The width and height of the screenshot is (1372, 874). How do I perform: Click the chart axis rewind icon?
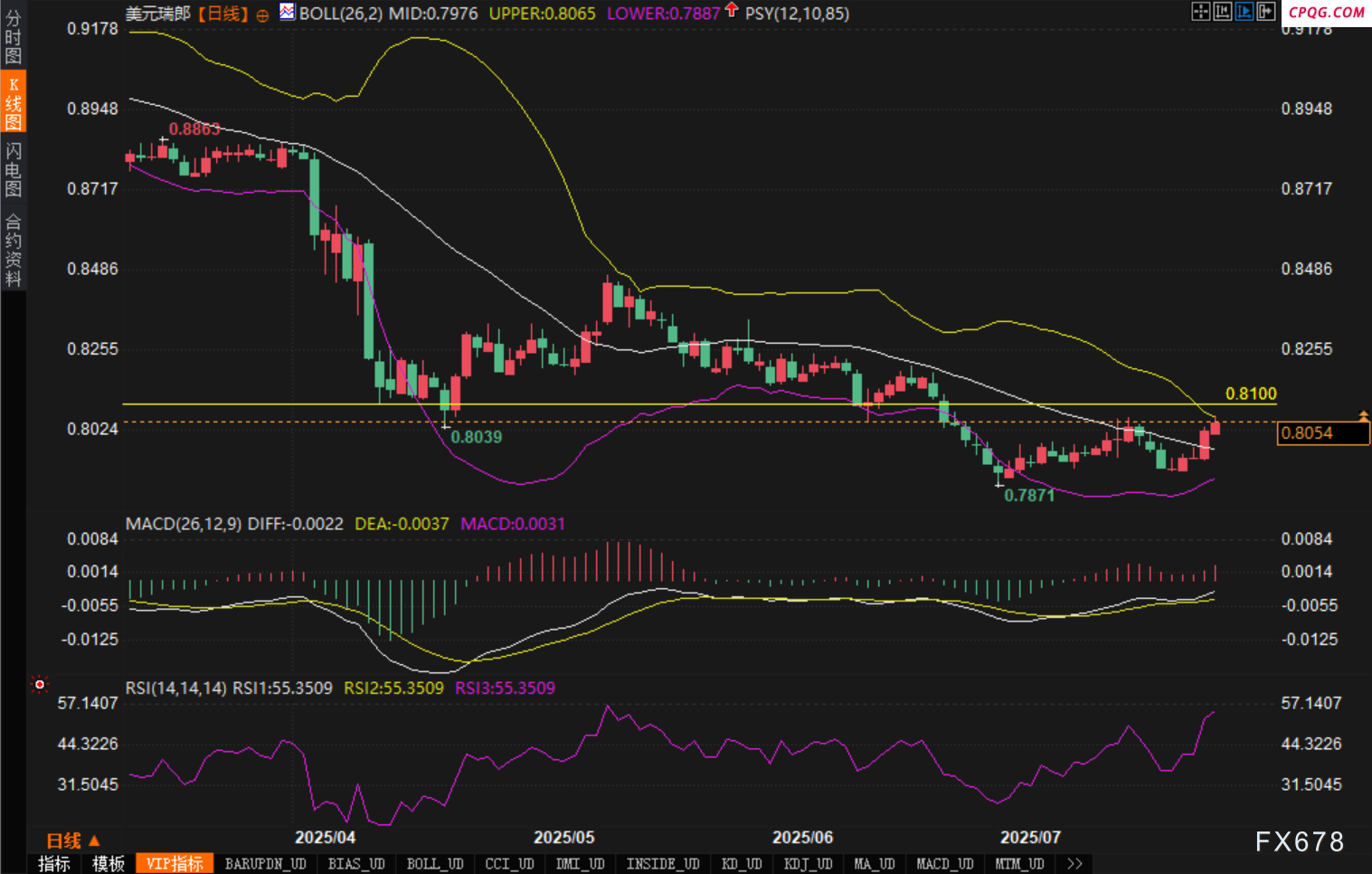(x=1223, y=12)
